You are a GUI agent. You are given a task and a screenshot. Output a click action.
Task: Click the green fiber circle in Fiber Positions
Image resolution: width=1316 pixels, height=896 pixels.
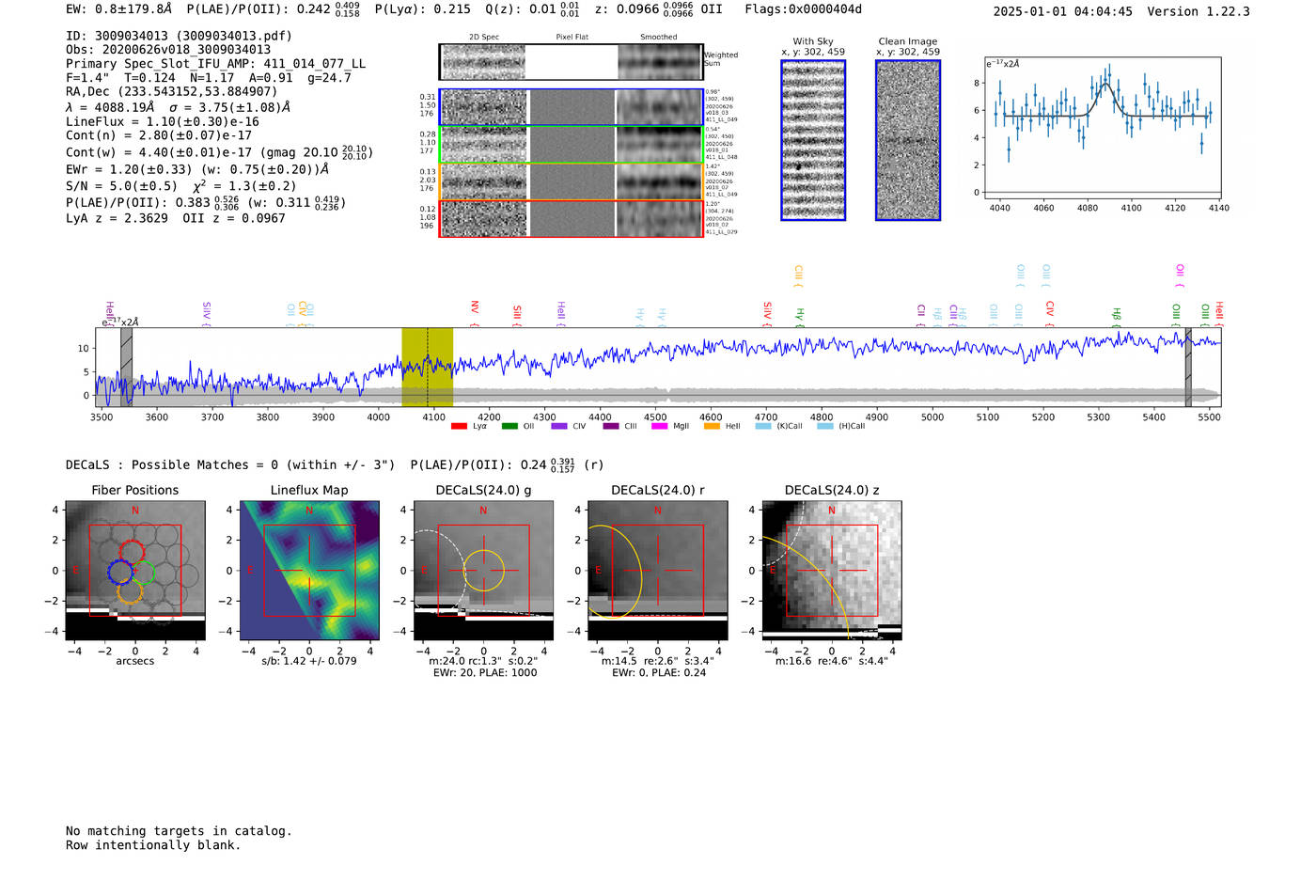pos(142,571)
